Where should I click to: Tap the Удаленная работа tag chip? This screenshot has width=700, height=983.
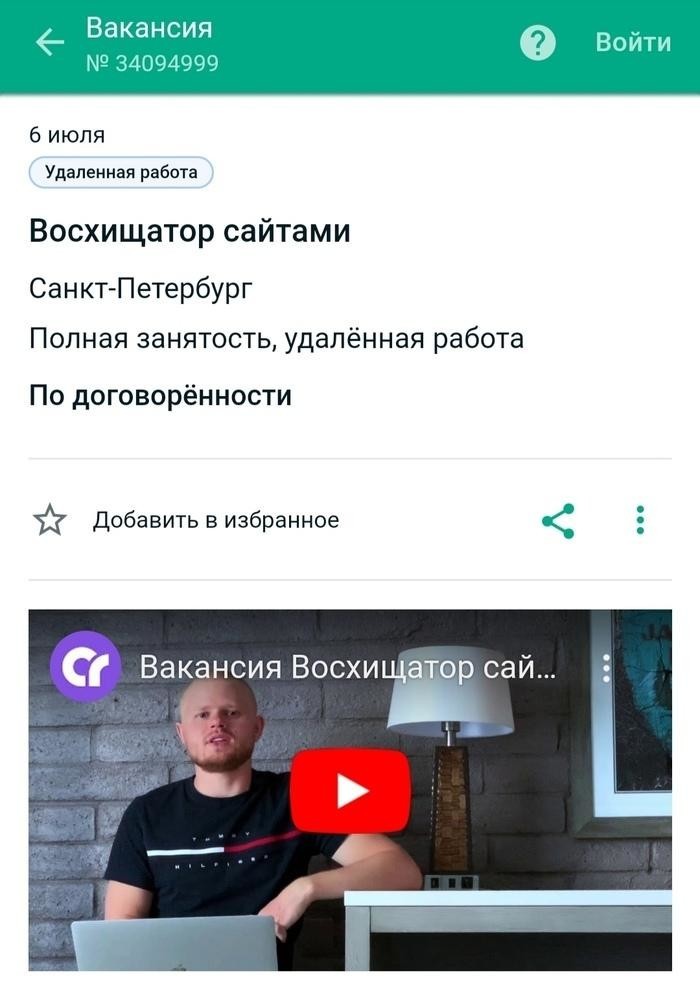(121, 172)
